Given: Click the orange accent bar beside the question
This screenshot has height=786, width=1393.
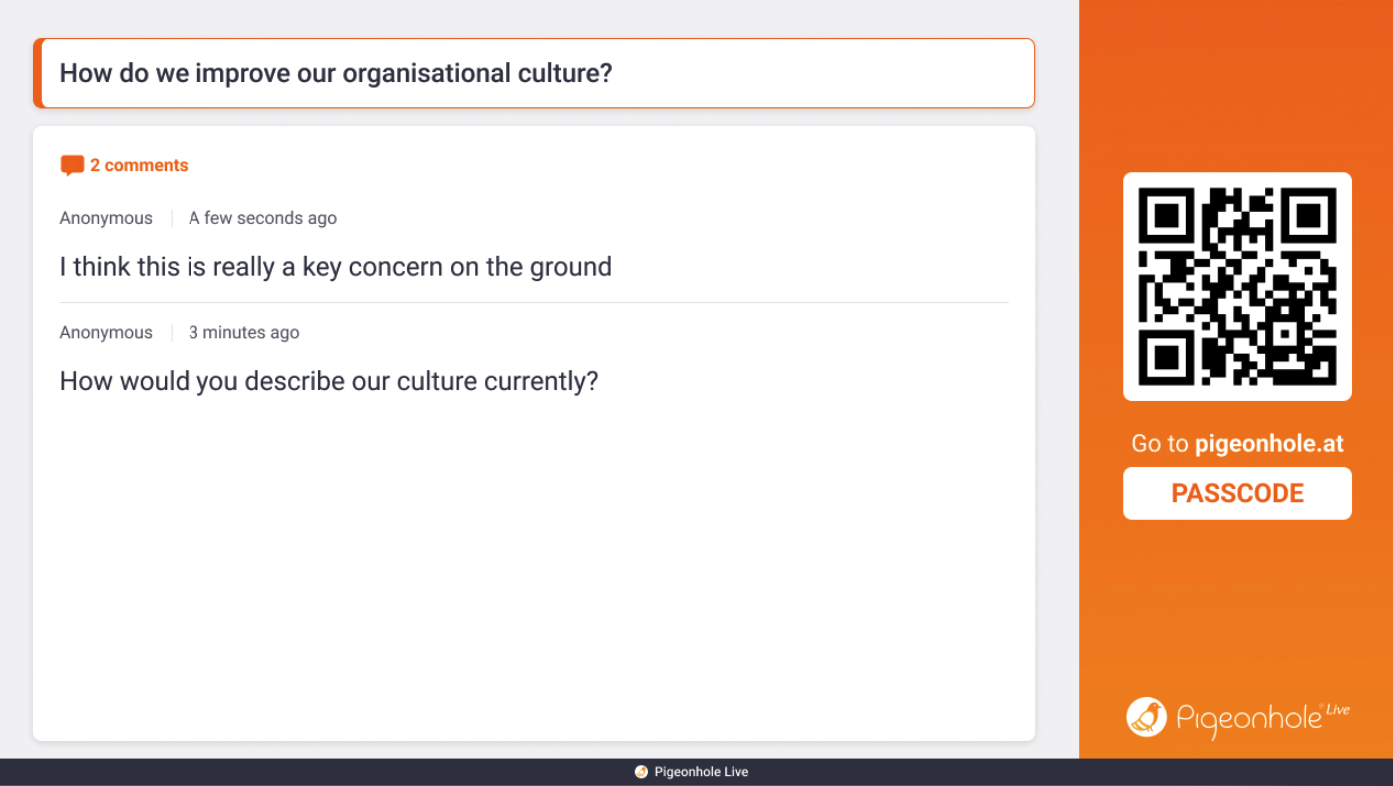Looking at the screenshot, I should tap(38, 73).
